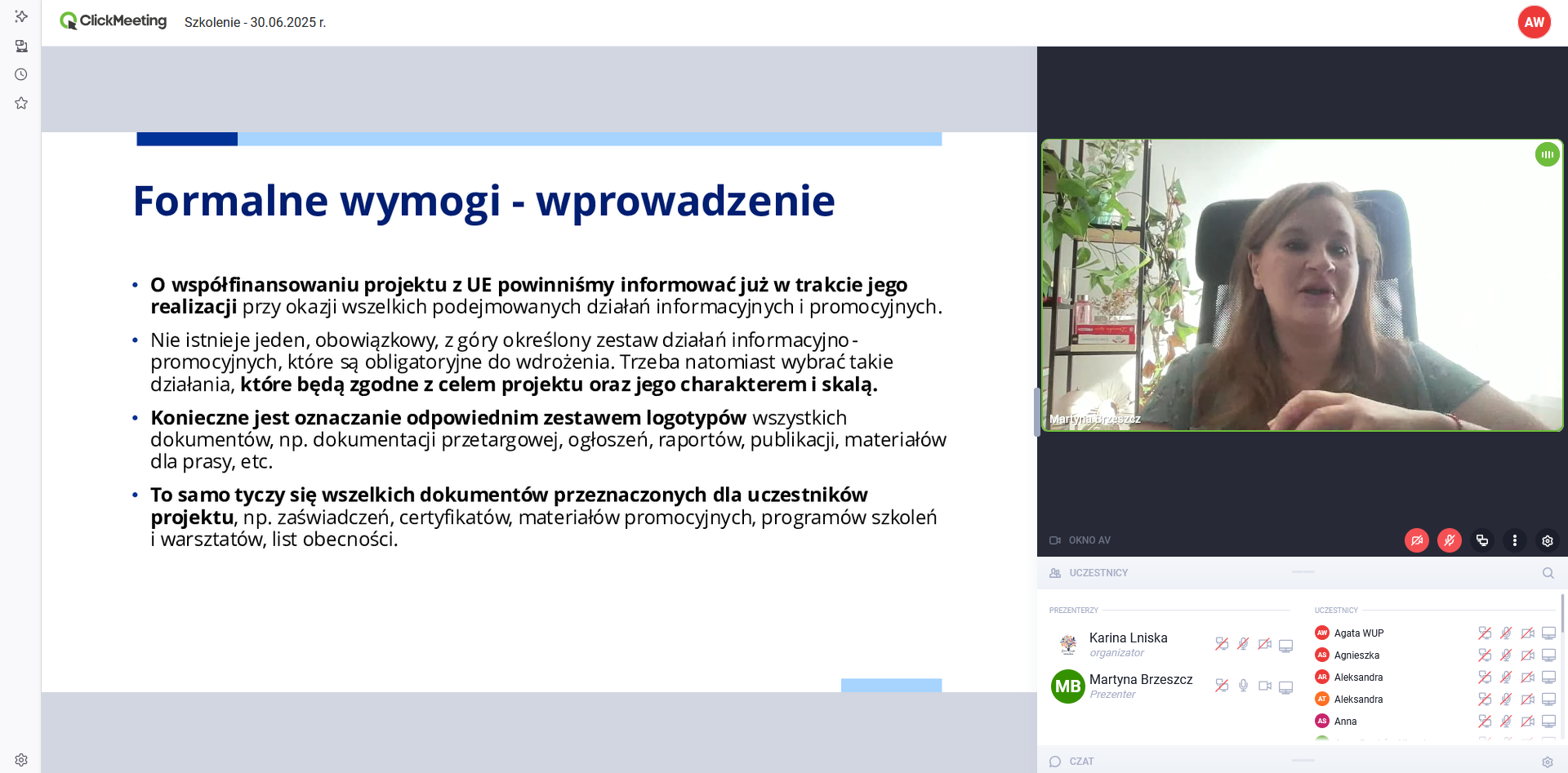Toggle camera for Martyna Brzeszcz
Image resolution: width=1568 pixels, height=773 pixels.
(x=1264, y=686)
